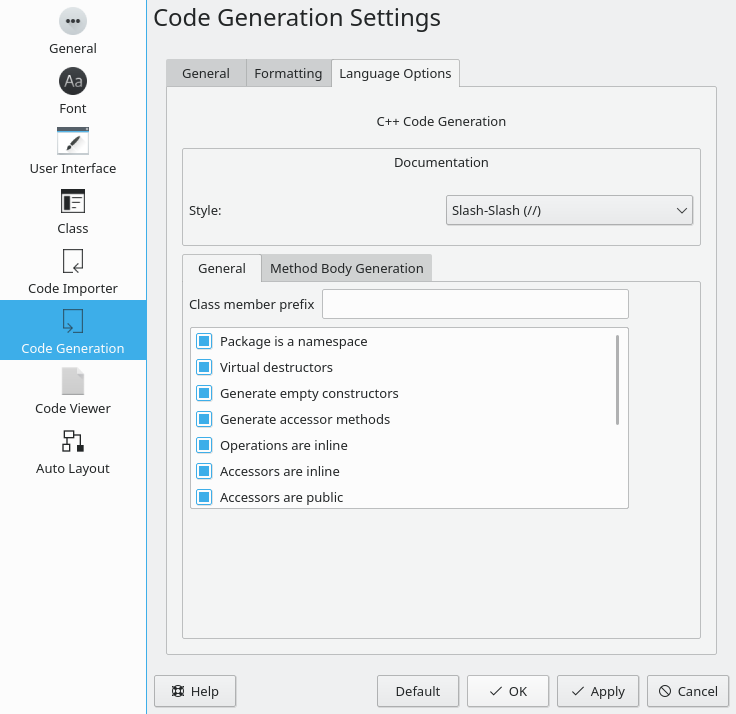Toggle the Virtual destructors checkbox
This screenshot has width=736, height=714.
coord(204,367)
